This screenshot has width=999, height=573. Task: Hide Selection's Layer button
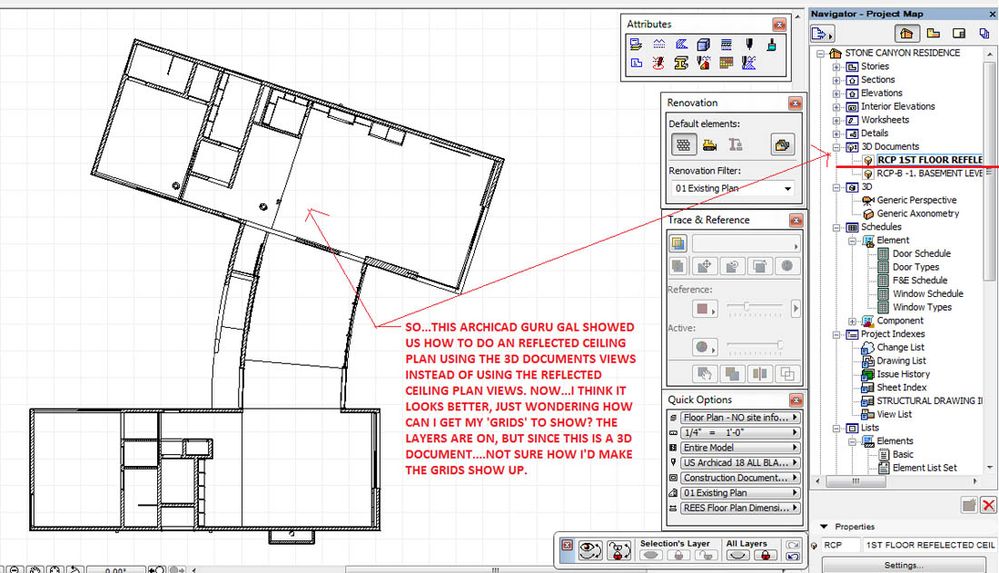pyautogui.click(x=650, y=555)
